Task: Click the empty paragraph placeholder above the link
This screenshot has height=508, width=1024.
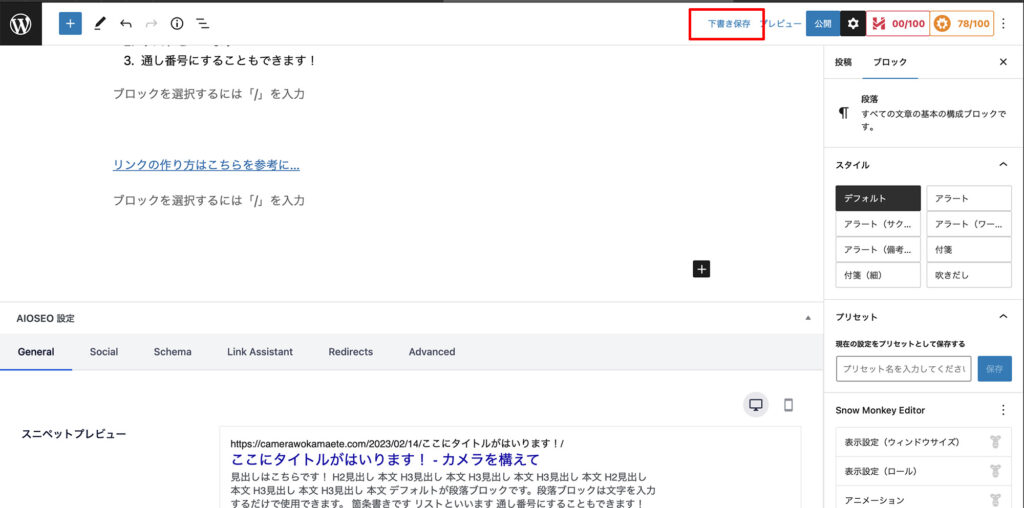Action: click(x=209, y=94)
